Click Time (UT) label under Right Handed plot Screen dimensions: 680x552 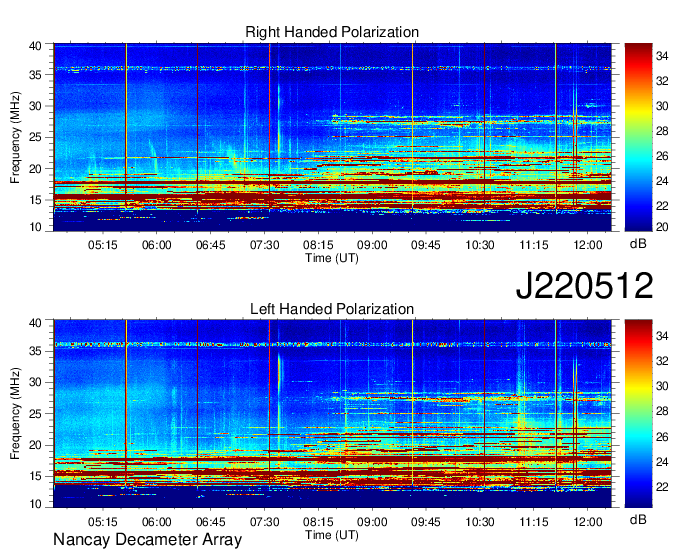(x=332, y=258)
